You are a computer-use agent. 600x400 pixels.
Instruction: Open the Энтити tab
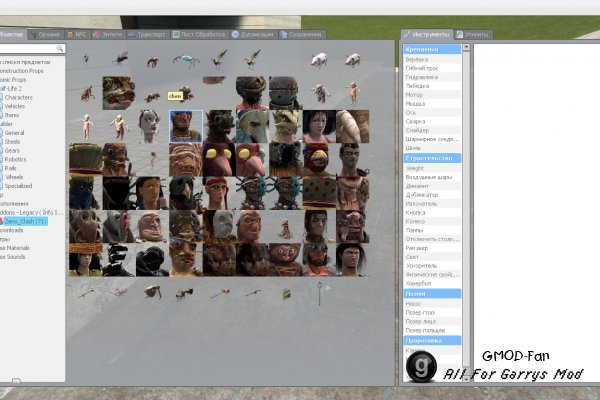(x=108, y=34)
